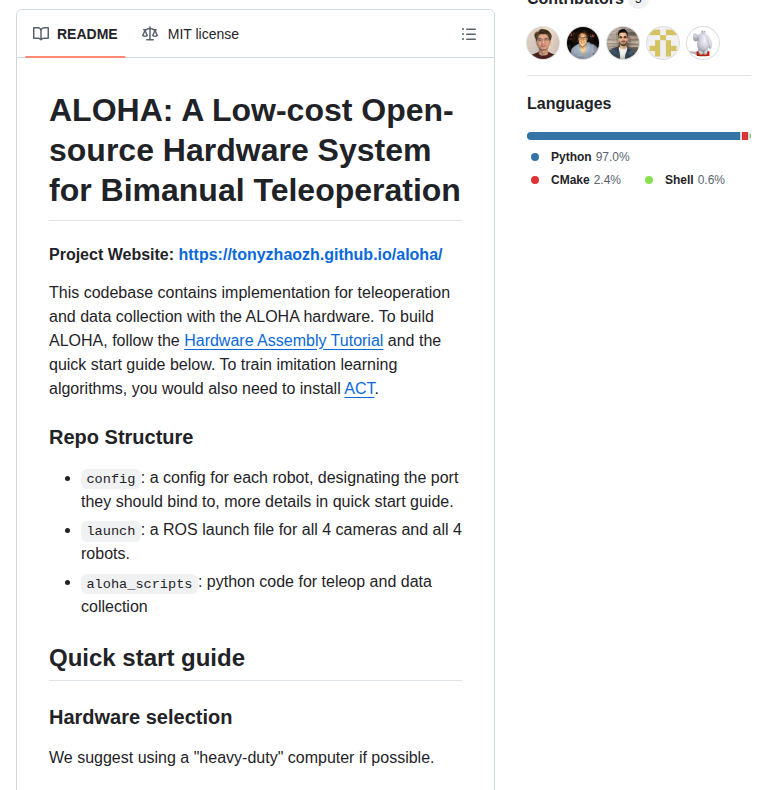Viewport: 775px width, 790px height.
Task: Click the green dot next to Shell
Action: pos(649,180)
